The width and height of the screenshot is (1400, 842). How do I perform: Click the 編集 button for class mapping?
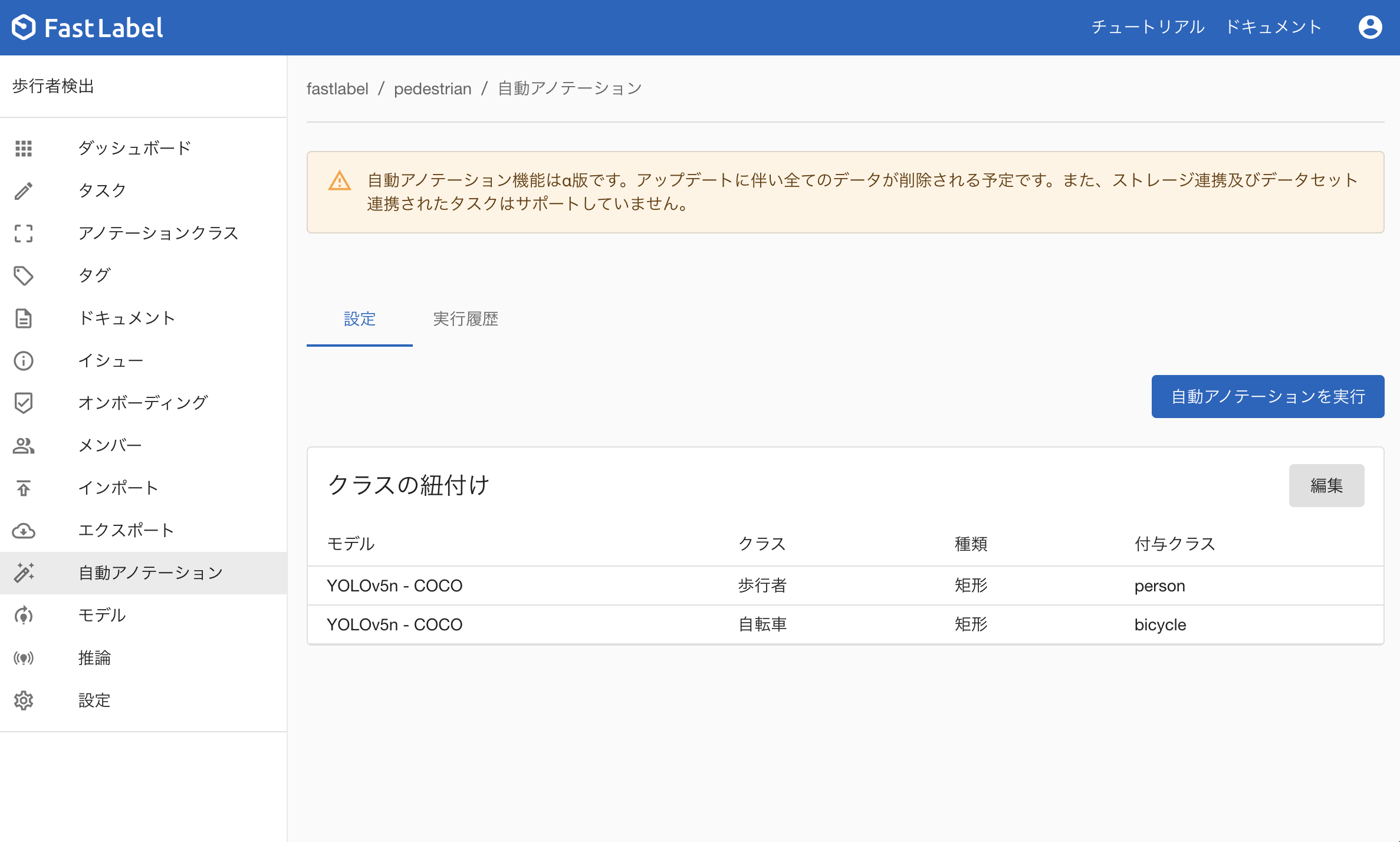point(1326,485)
